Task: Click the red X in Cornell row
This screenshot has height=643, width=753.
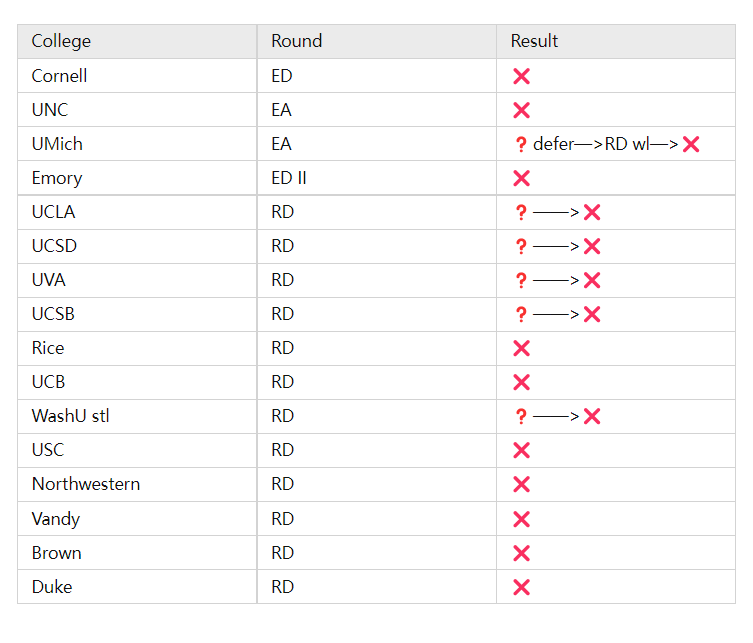Action: pos(521,76)
